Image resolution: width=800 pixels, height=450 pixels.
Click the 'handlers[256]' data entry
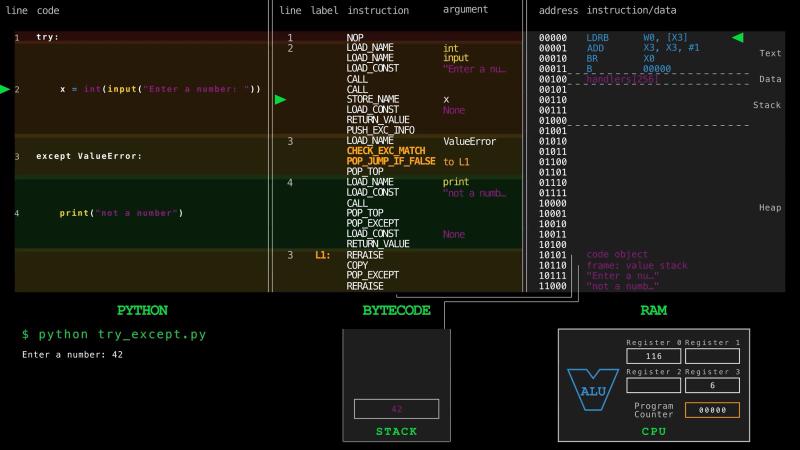(622, 79)
